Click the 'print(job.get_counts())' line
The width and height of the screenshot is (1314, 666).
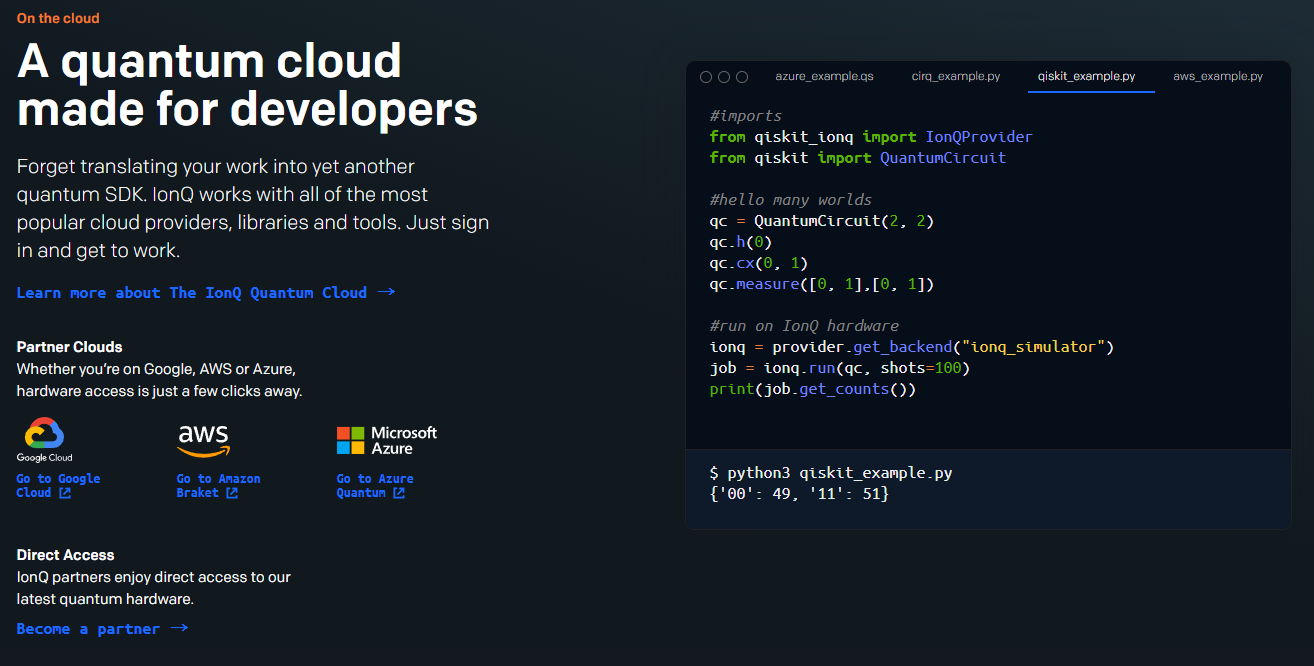coord(813,388)
